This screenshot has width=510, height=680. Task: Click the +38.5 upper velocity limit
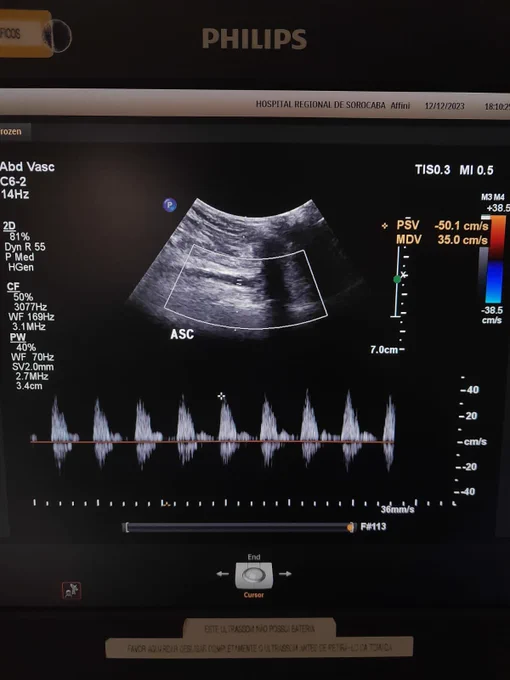coord(498,208)
